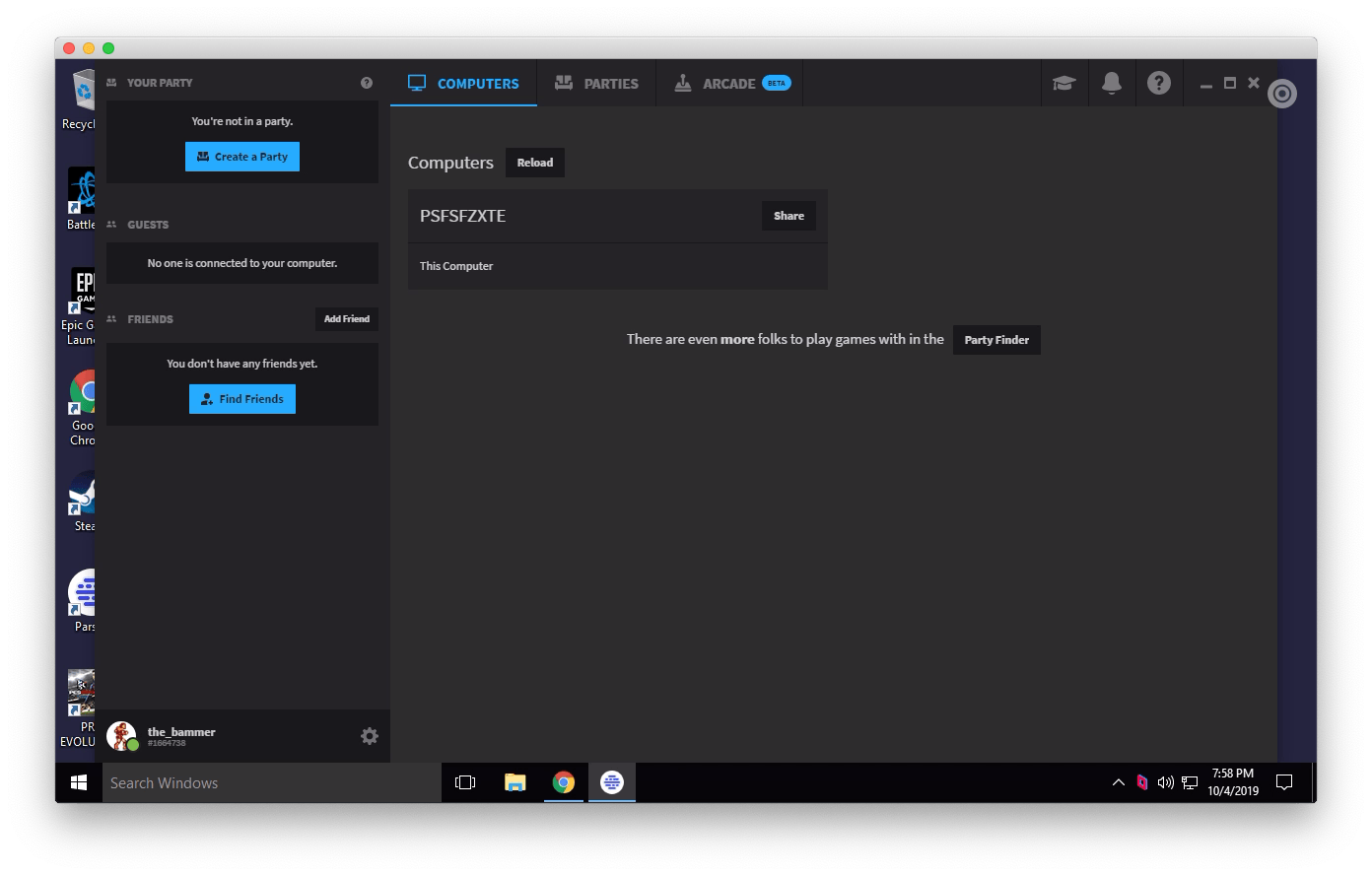Open Chrome from the Windows taskbar
This screenshot has width=1372, height=876.
[563, 782]
